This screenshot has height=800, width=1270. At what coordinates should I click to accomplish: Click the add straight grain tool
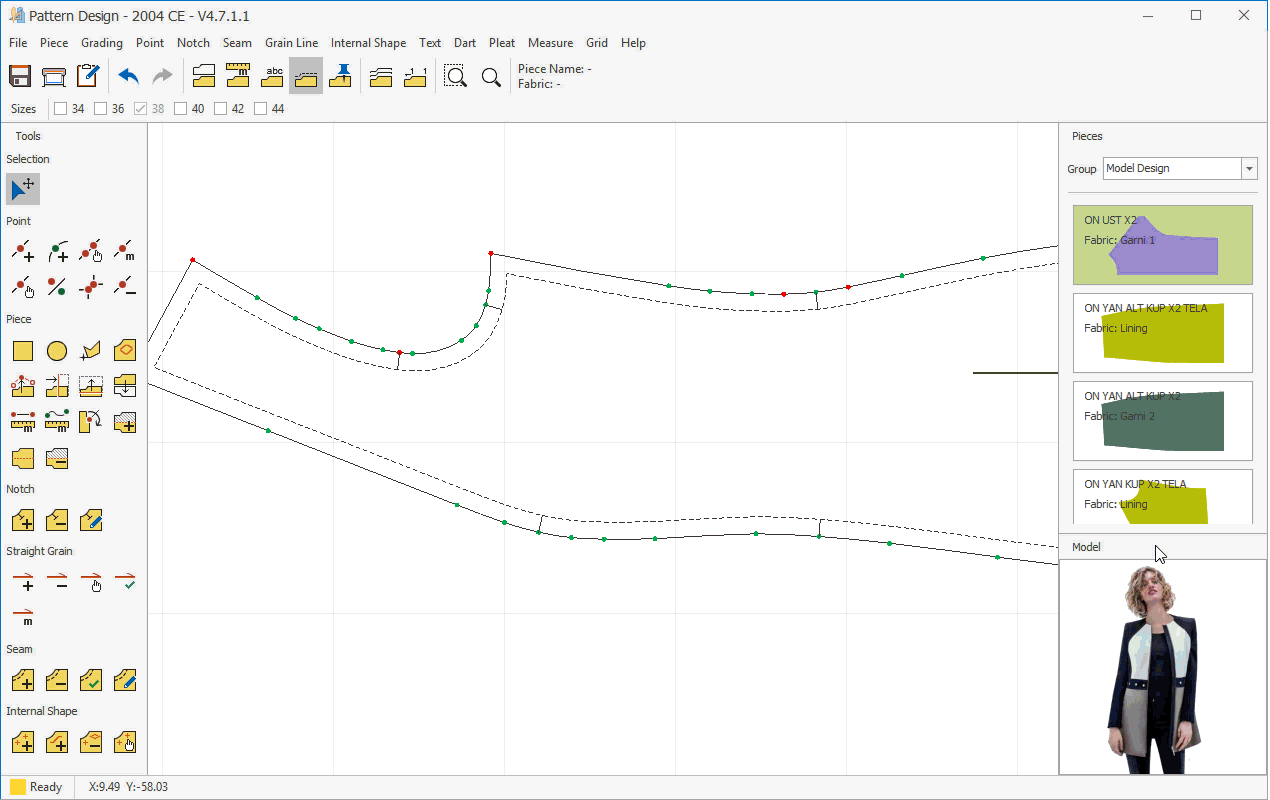23,582
